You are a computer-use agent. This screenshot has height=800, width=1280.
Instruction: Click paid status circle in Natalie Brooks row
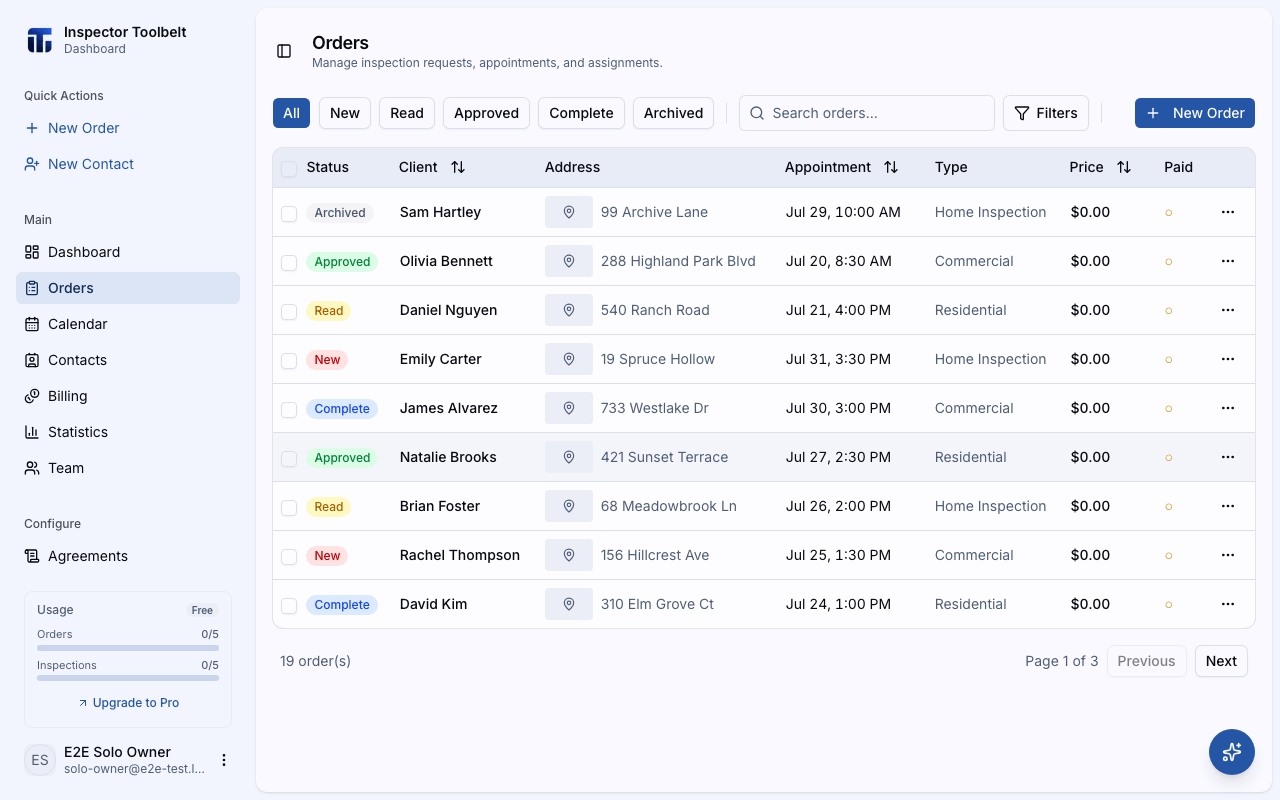point(1169,458)
